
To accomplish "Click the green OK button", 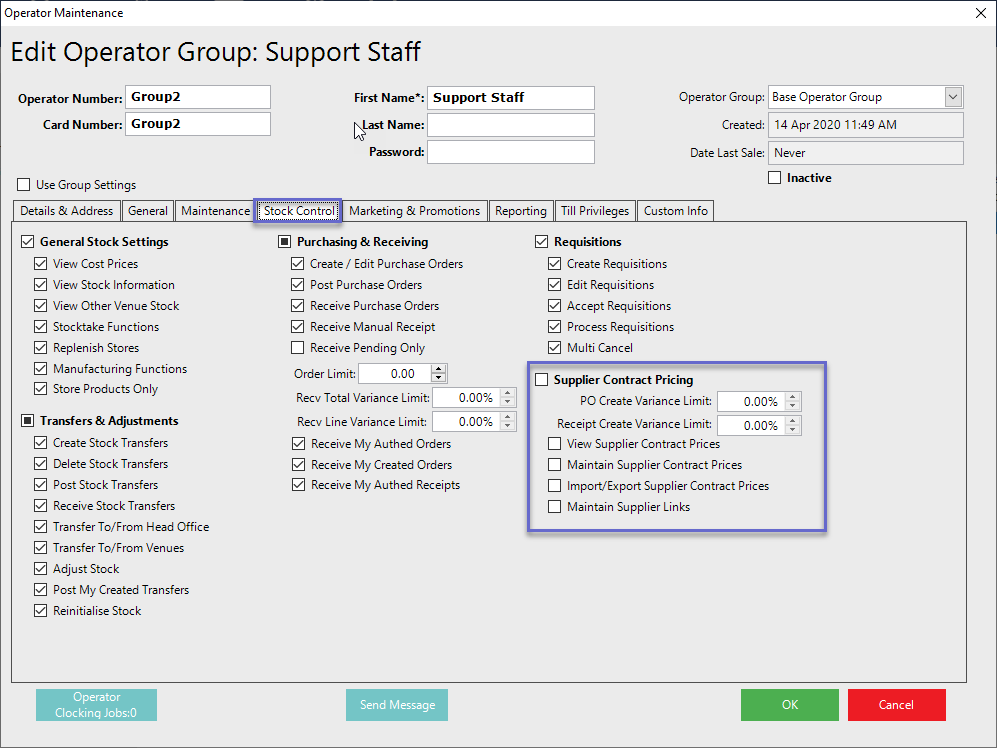I will (789, 705).
